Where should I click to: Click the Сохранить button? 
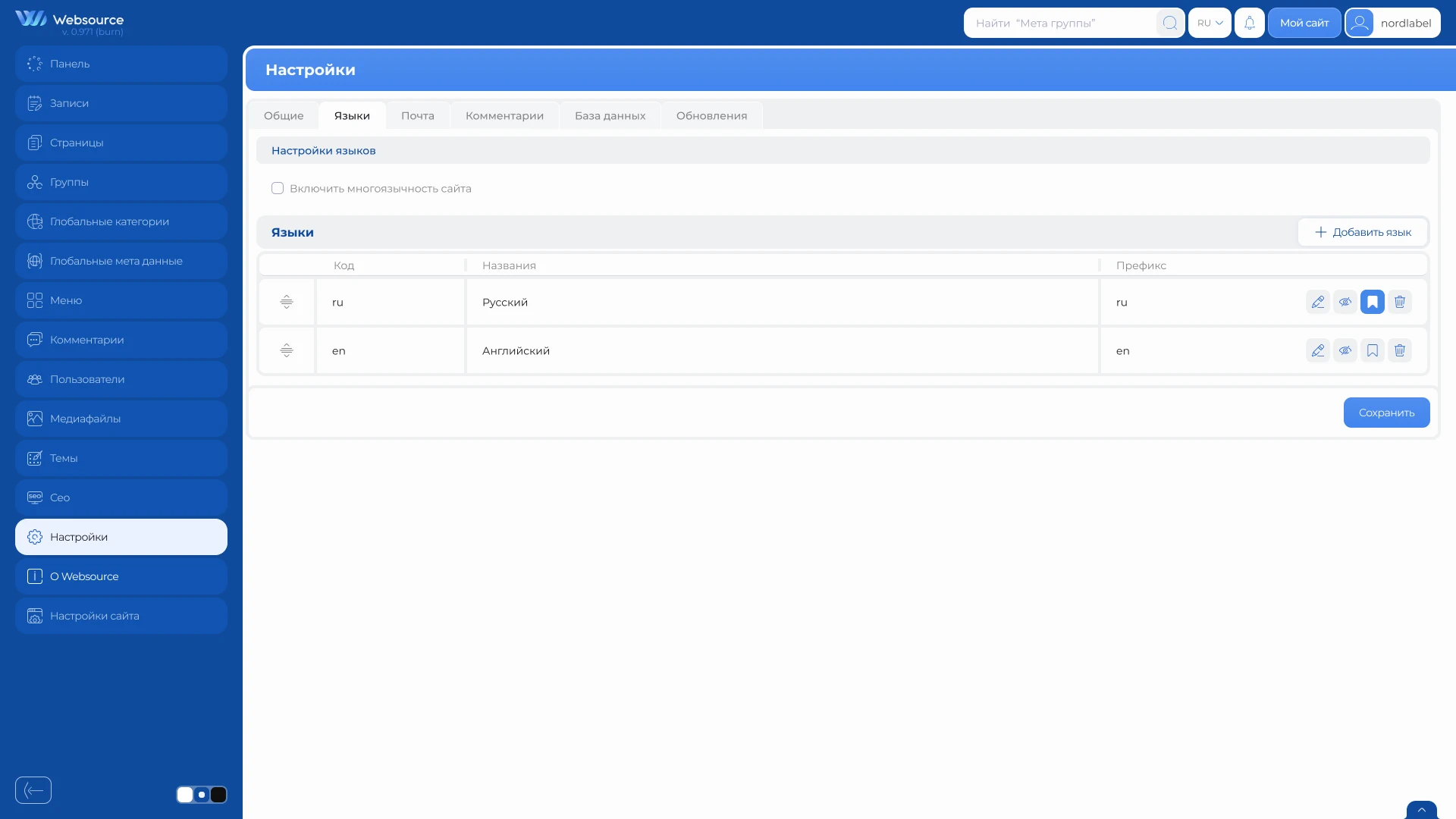1387,413
